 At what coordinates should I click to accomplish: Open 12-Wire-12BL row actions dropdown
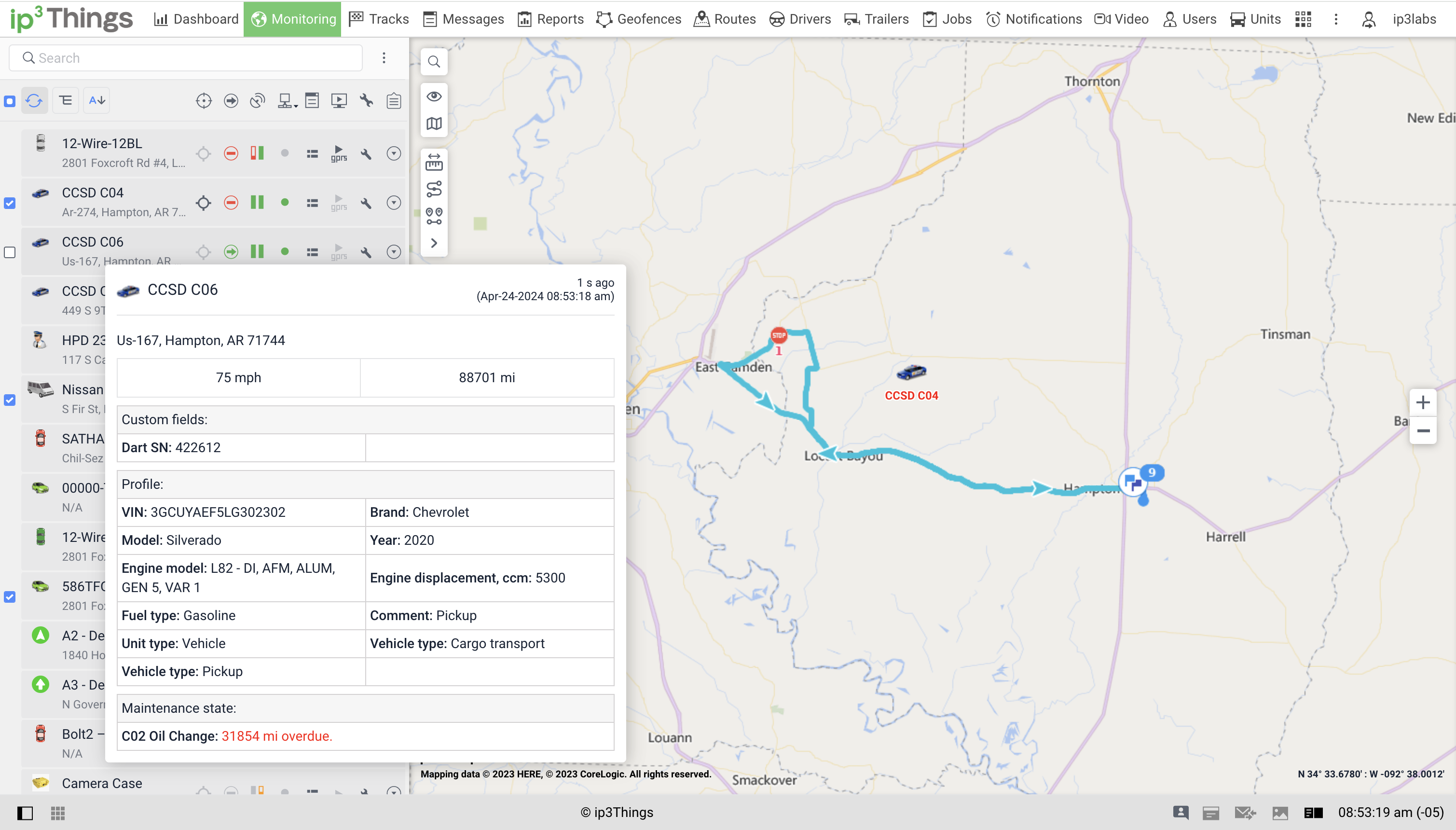point(394,153)
